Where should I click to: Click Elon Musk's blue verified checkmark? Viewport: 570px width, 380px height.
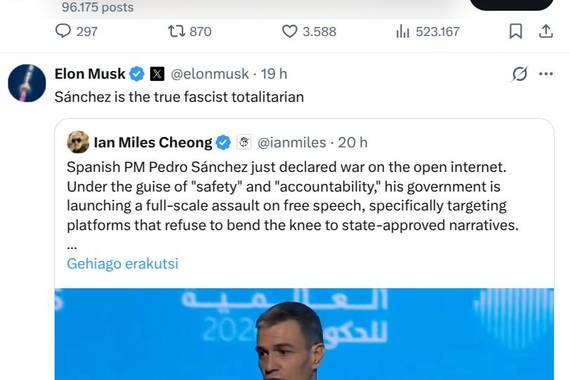coord(137,74)
